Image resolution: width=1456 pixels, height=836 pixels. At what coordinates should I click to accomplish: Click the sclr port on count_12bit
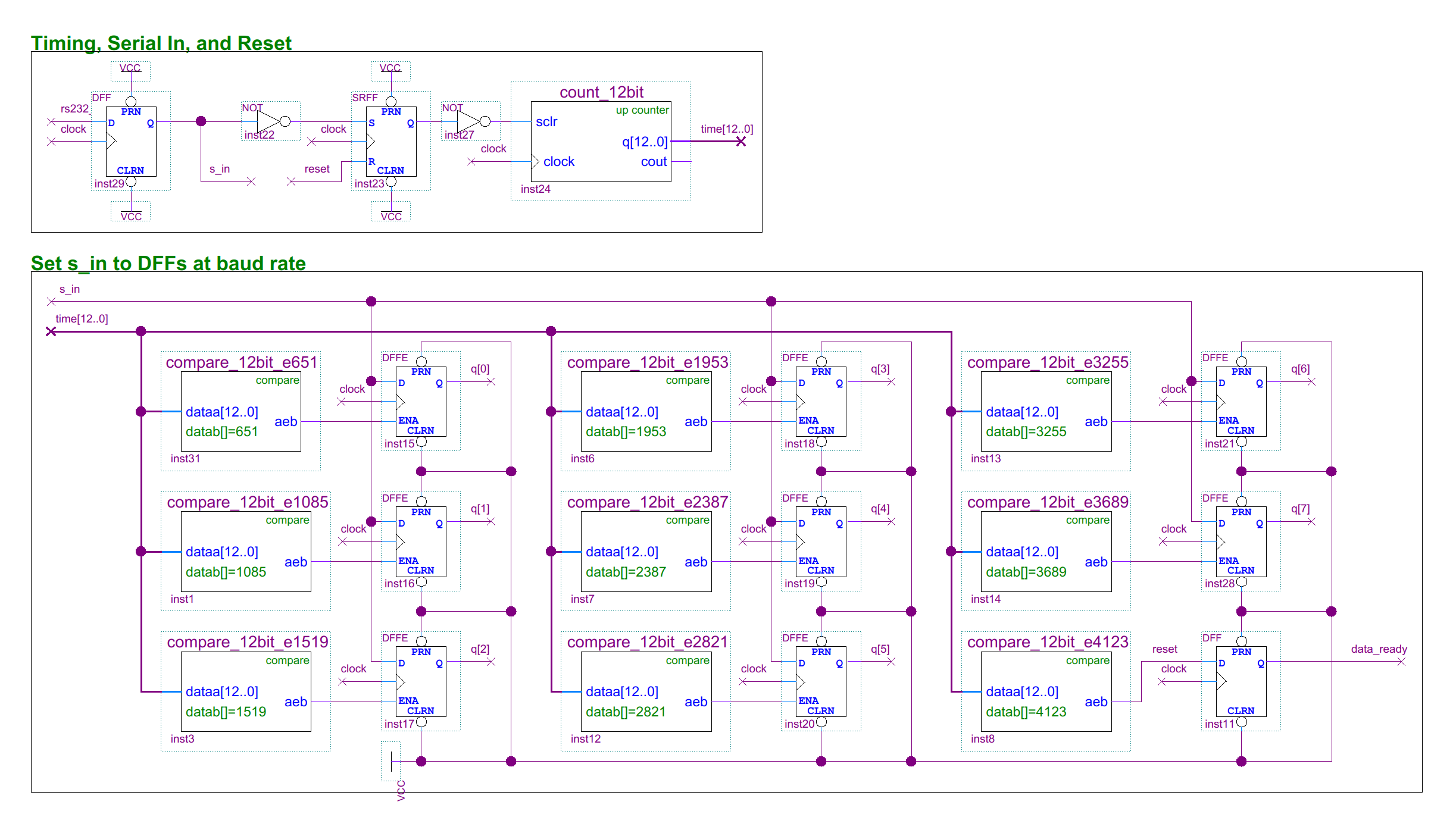pyautogui.click(x=546, y=121)
